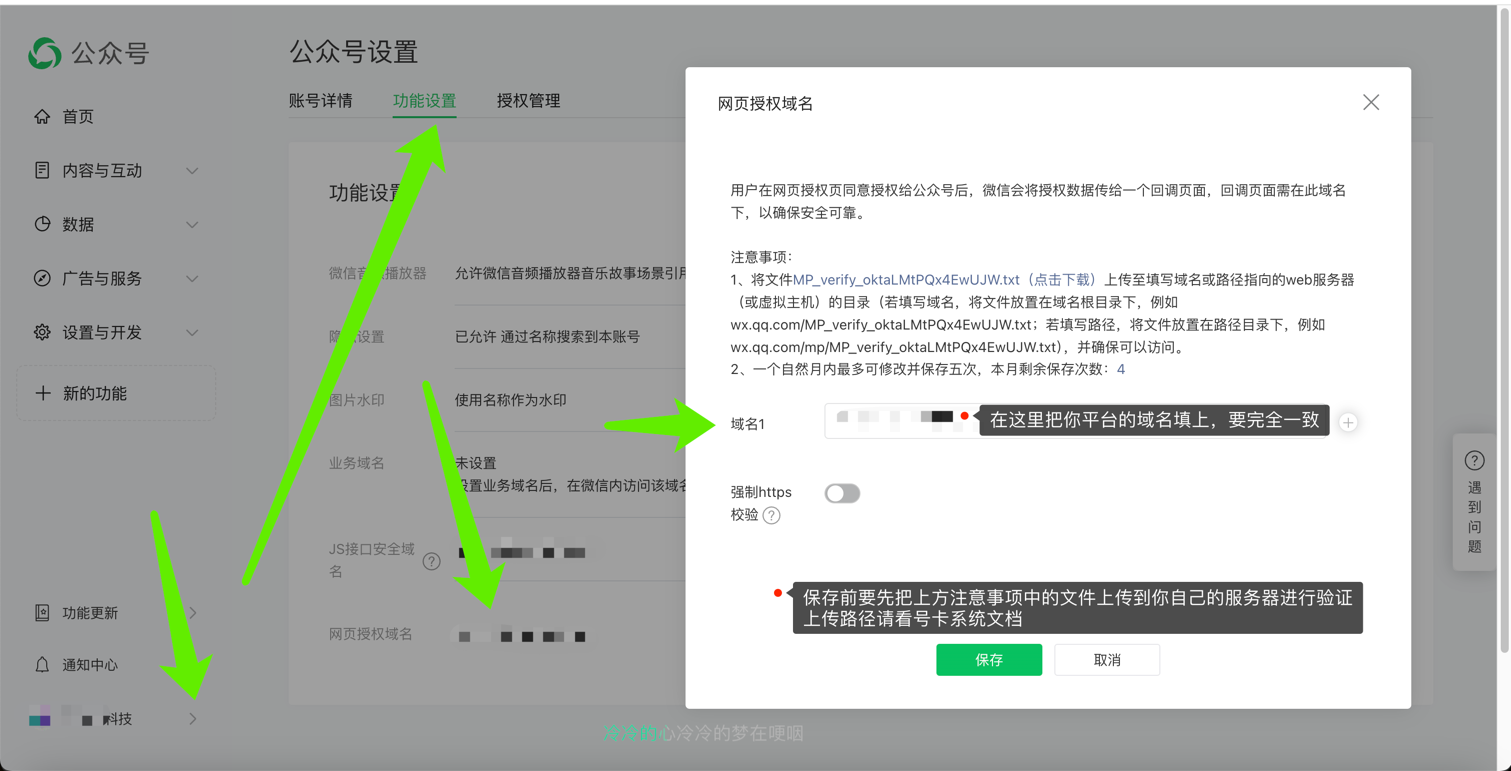Viewport: 1511px width, 771px height.
Task: Click the help icon next to JS接口安全域名
Action: click(431, 561)
